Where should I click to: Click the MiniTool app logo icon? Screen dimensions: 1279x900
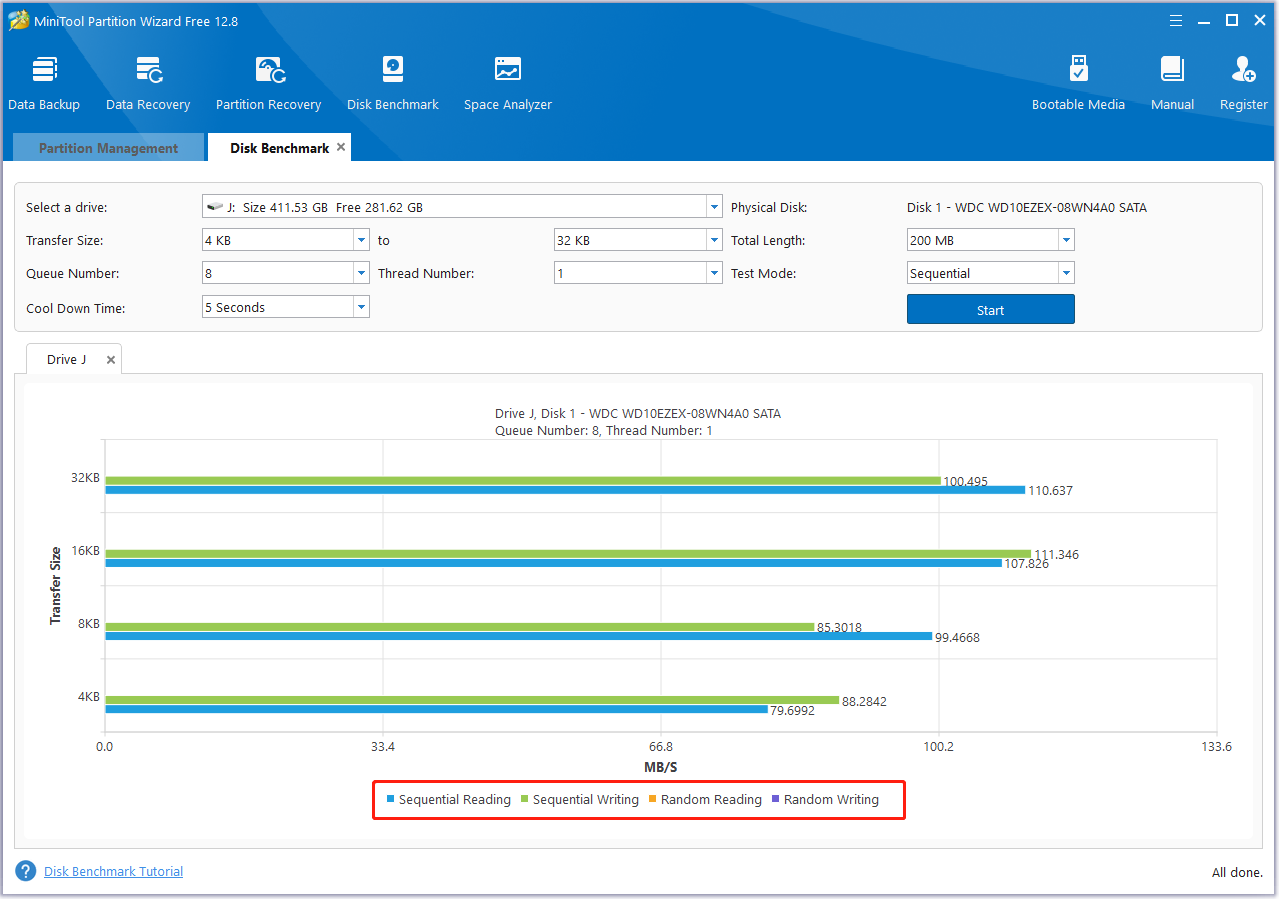click(x=20, y=21)
